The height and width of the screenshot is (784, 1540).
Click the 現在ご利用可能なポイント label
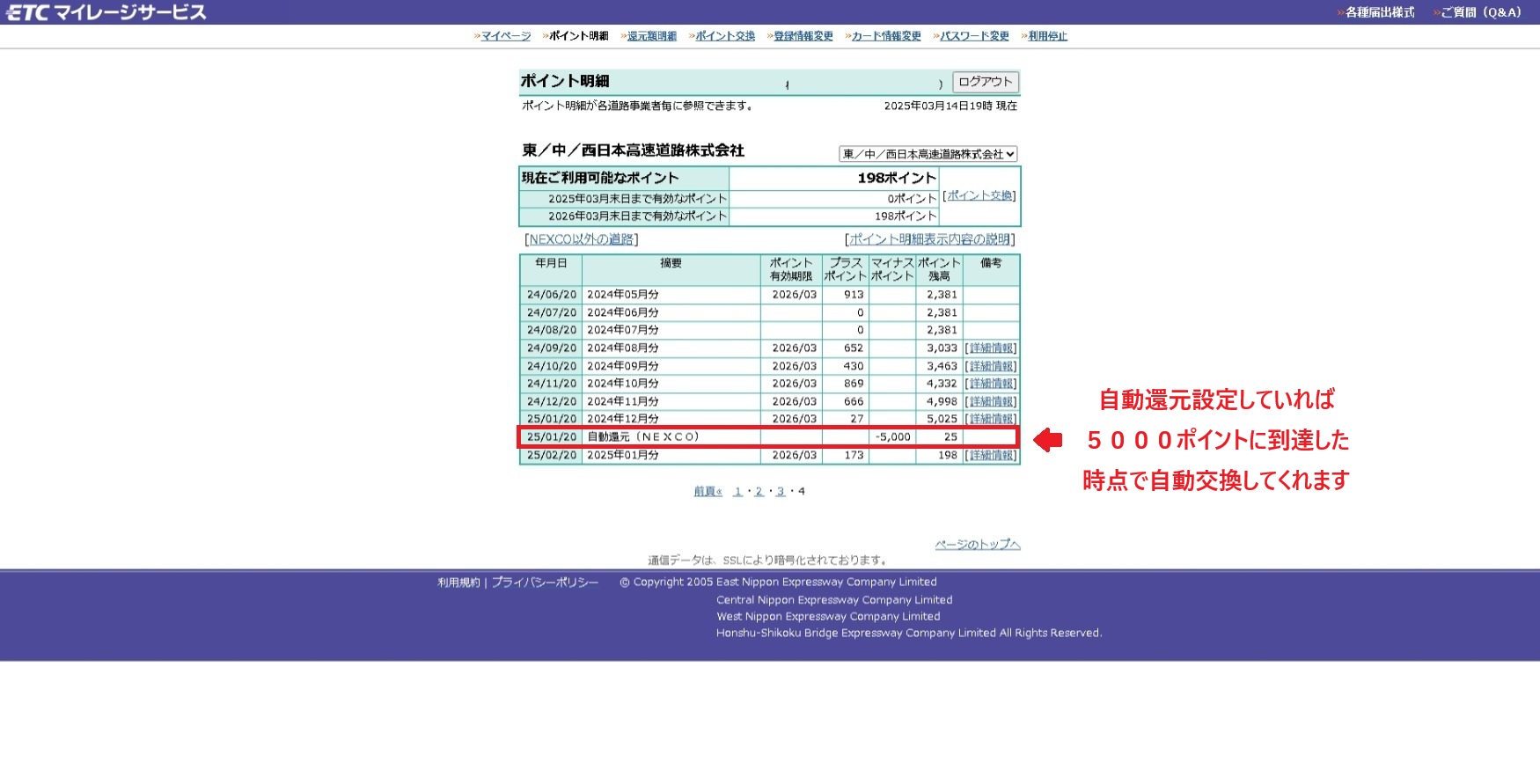tap(600, 178)
